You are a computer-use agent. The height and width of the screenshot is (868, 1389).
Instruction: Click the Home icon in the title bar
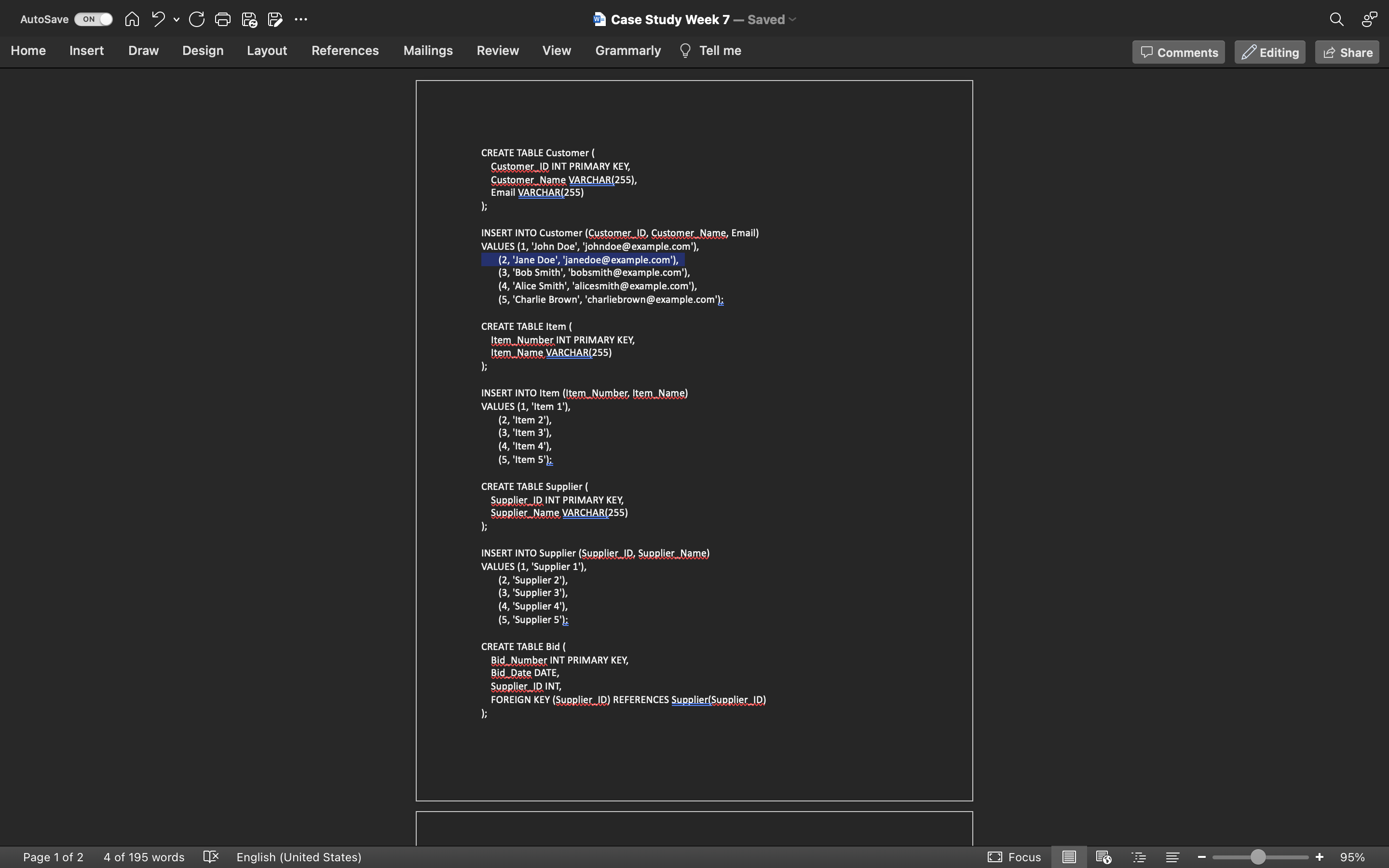pos(132,19)
